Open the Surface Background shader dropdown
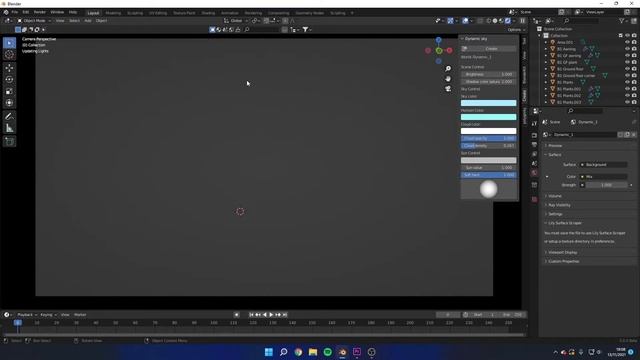Image resolution: width=640 pixels, height=360 pixels. [604, 164]
